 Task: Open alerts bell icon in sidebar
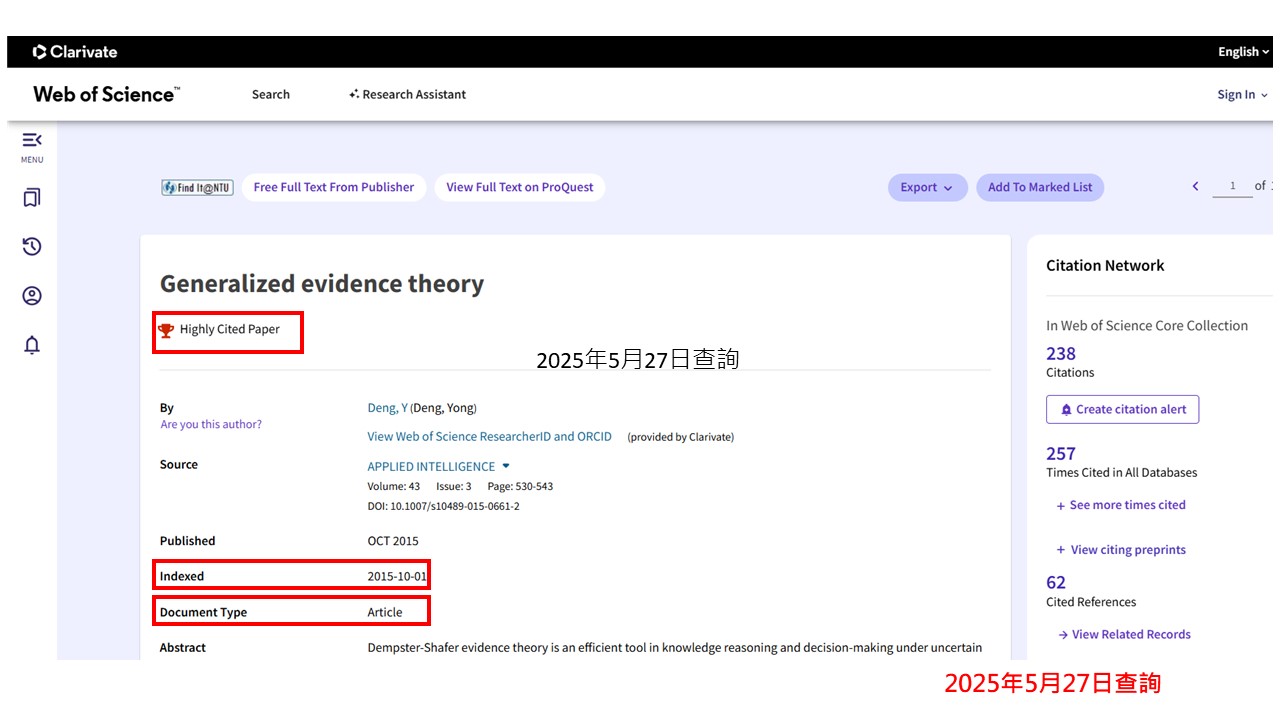[32, 345]
